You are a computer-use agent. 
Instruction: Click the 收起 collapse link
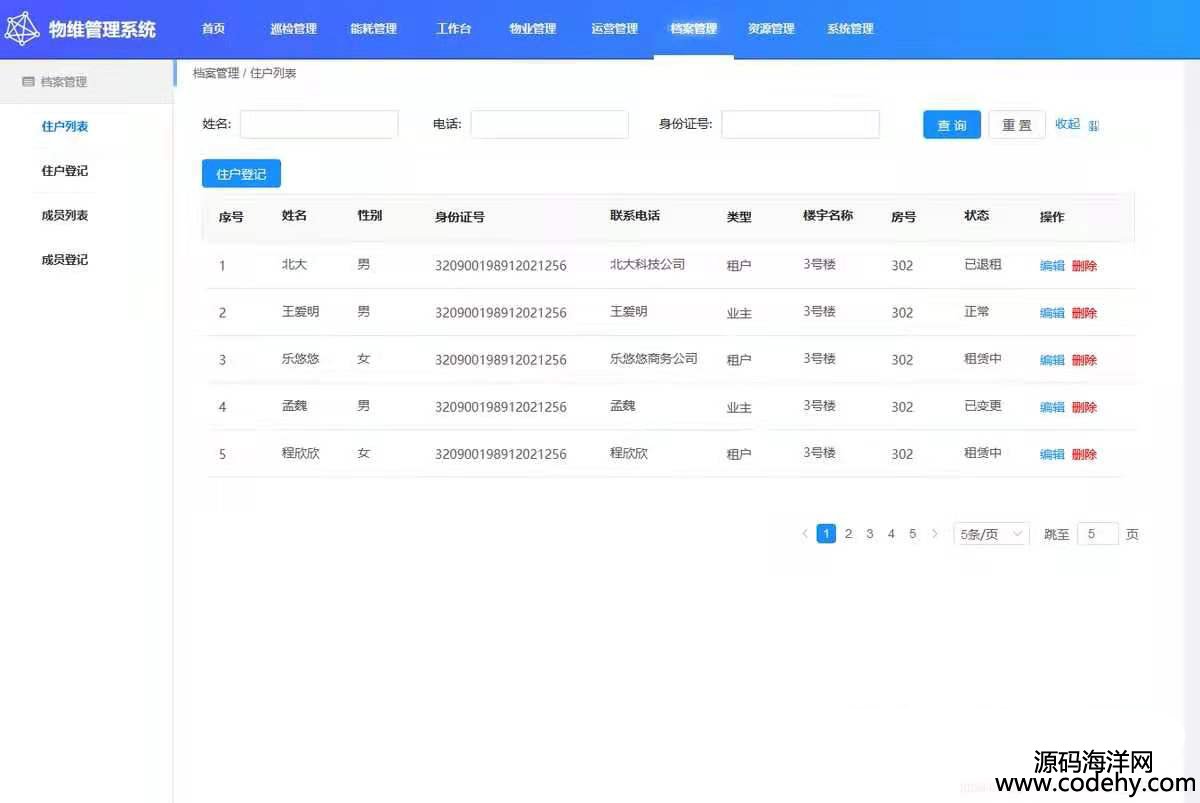(x=1067, y=124)
